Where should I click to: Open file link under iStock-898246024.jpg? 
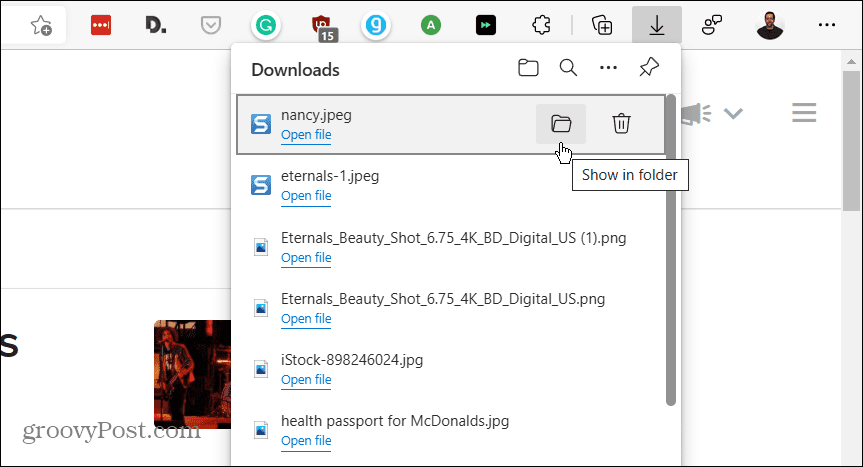(x=306, y=380)
